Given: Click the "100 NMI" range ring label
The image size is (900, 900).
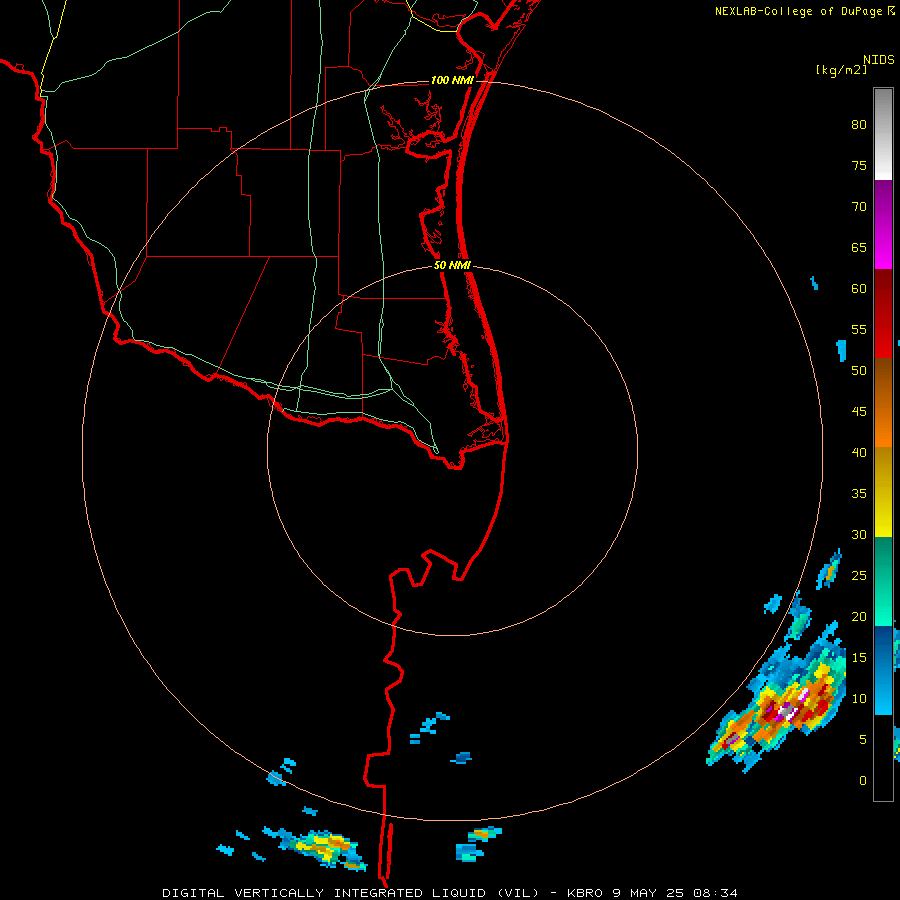Looking at the screenshot, I should point(452,80).
